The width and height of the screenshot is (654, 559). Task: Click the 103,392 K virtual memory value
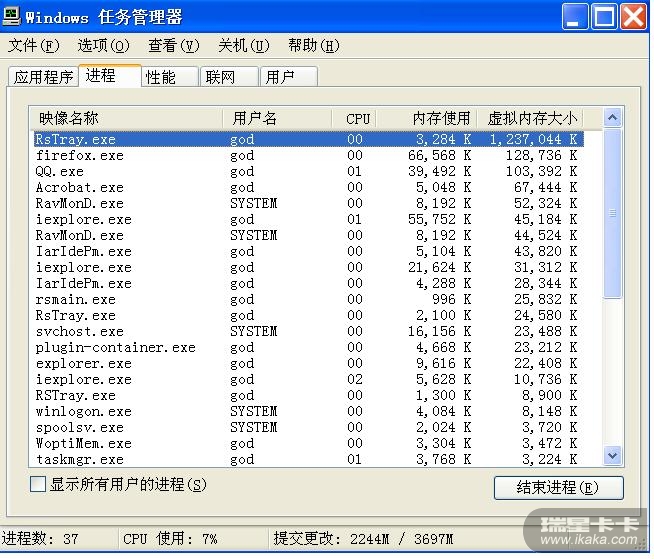(541, 171)
